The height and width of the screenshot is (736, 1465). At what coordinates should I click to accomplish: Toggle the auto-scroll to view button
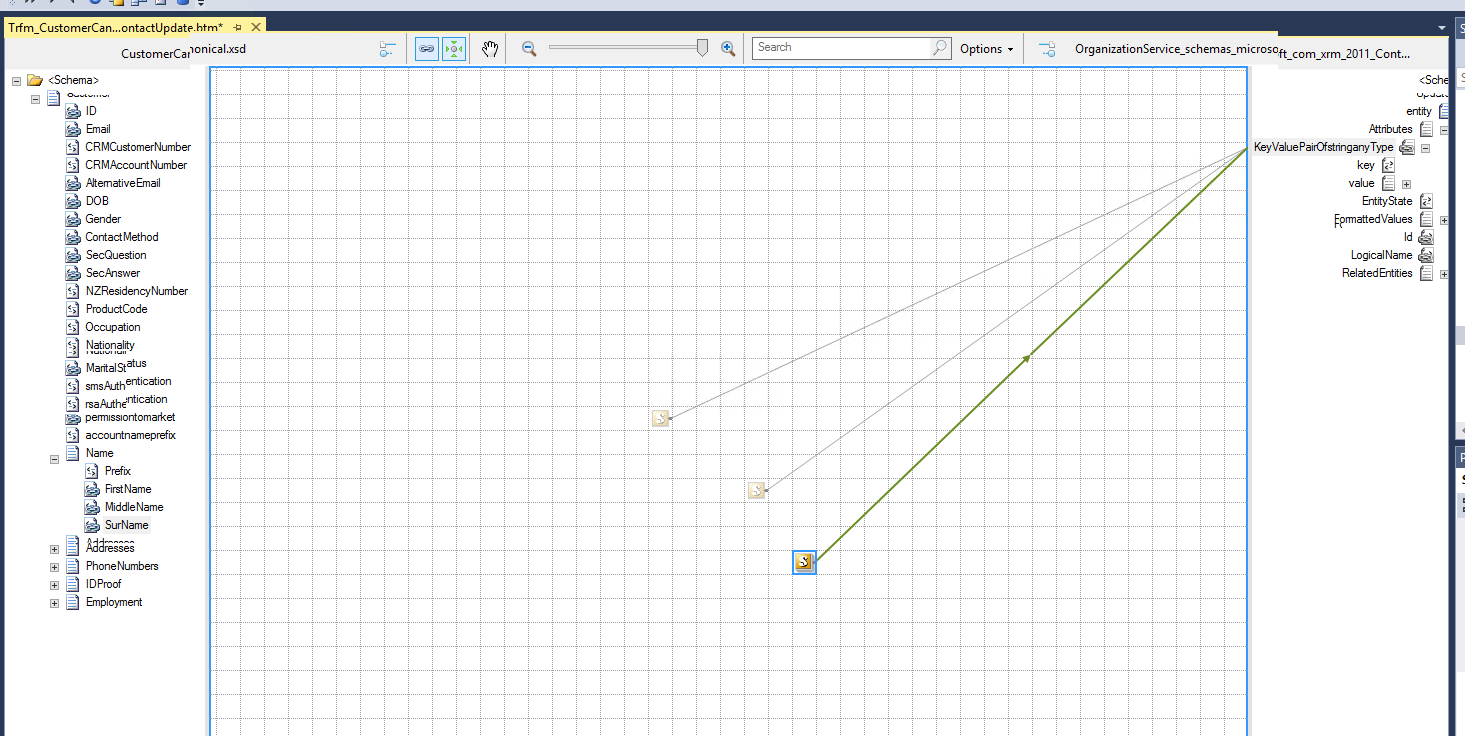click(x=454, y=48)
